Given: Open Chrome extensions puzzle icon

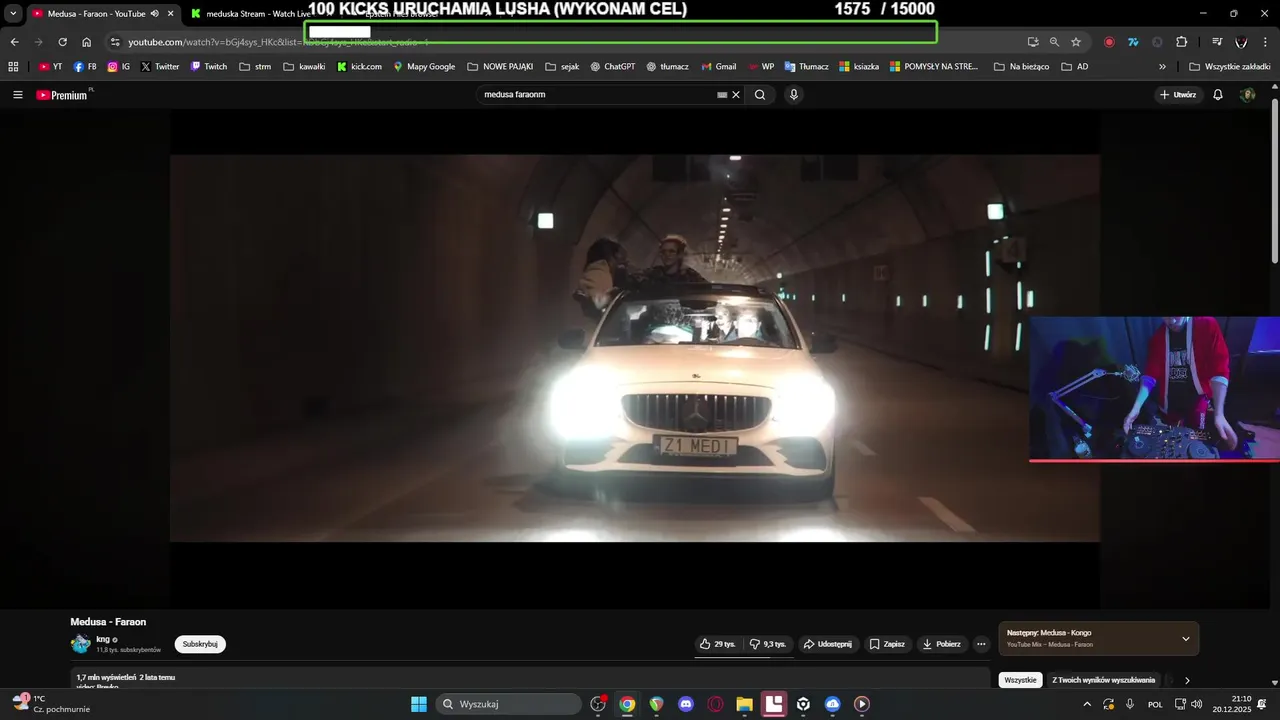Looking at the screenshot, I should (x=1182, y=42).
